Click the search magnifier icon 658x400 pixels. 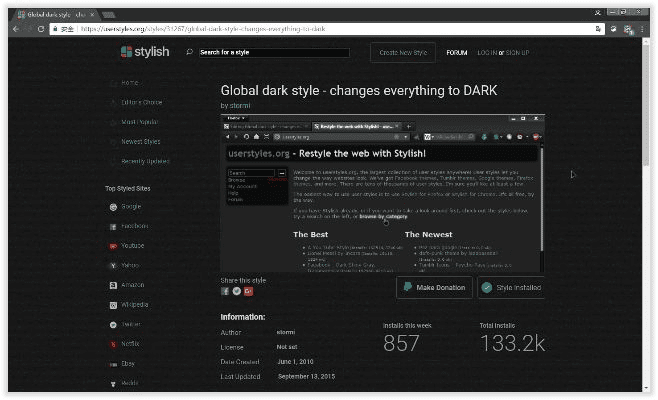pyautogui.click(x=189, y=52)
